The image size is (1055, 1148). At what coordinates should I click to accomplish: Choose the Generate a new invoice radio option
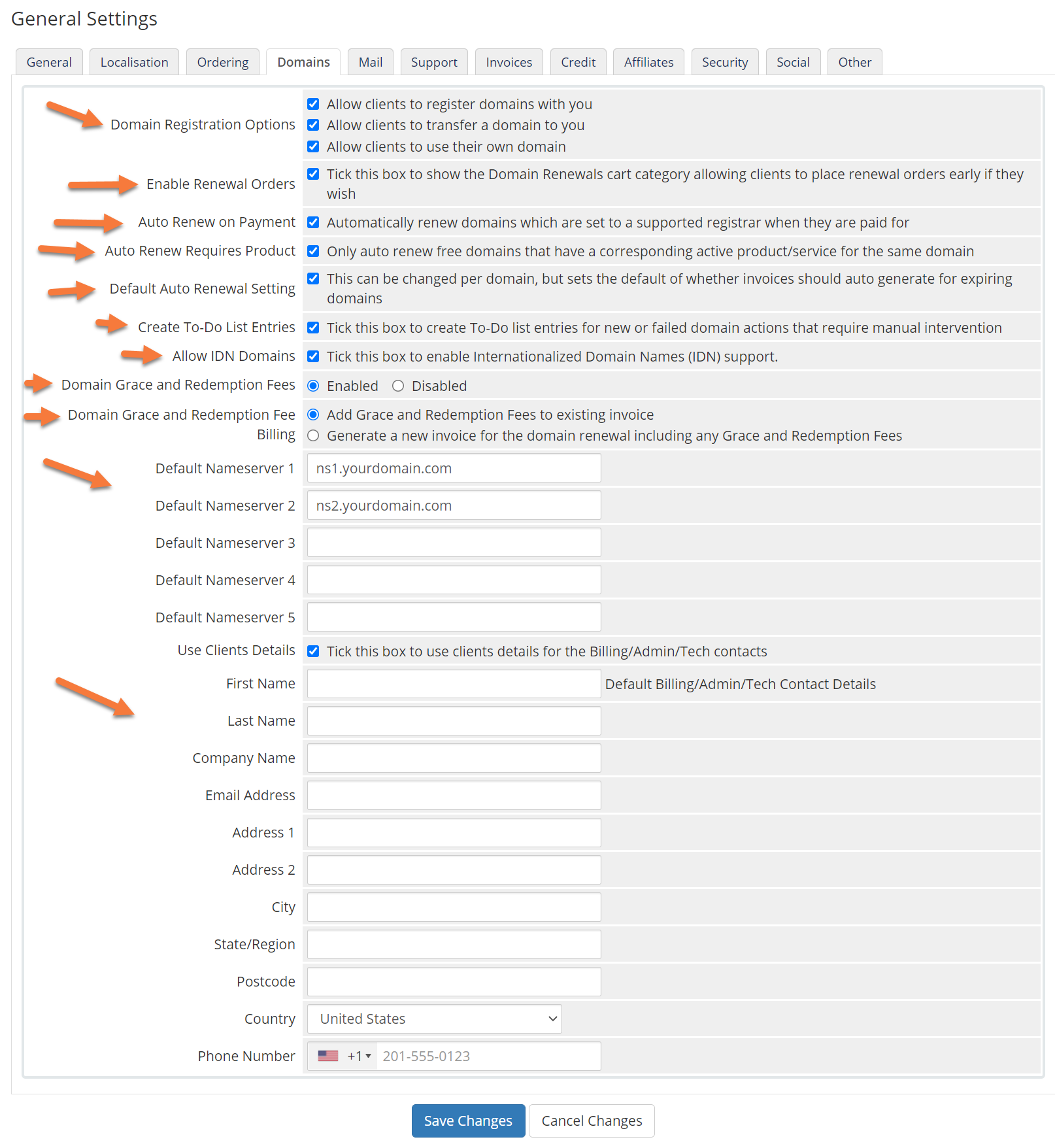(313, 435)
